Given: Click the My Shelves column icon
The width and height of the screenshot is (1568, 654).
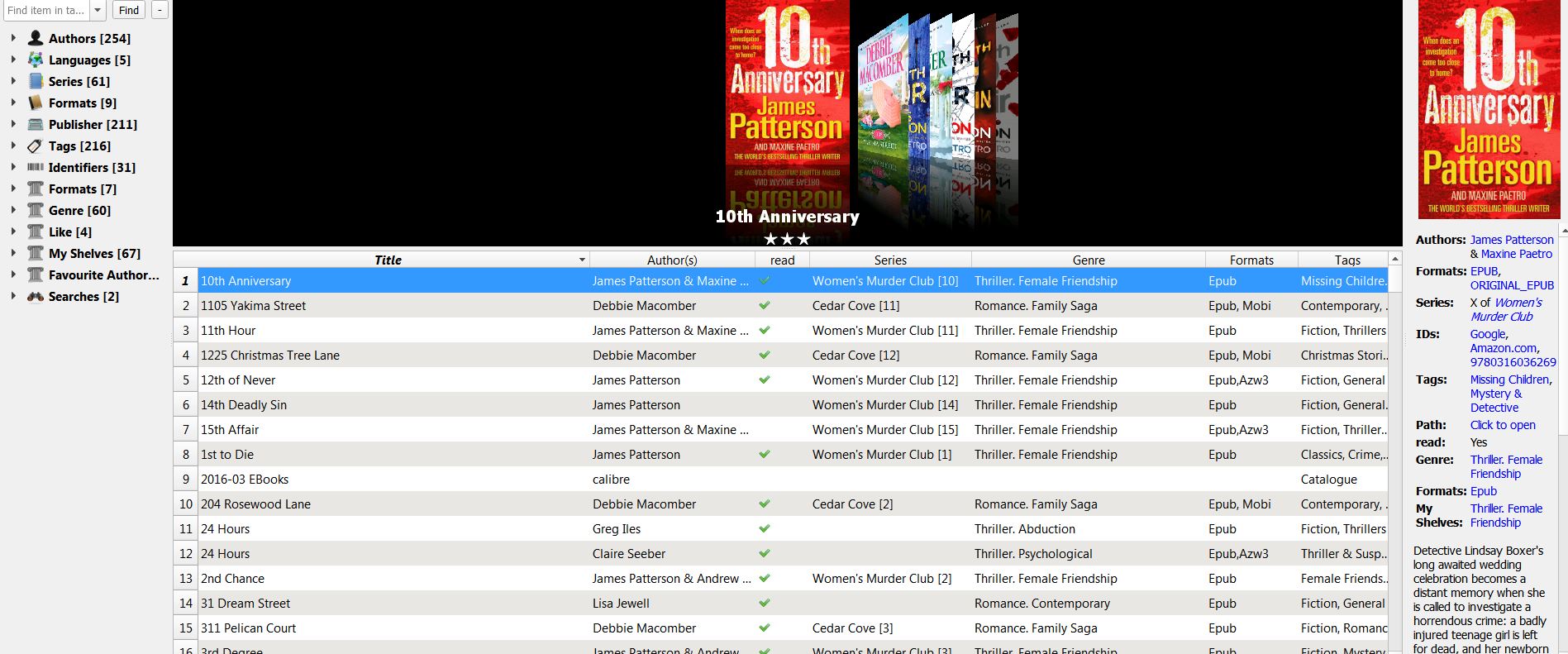Looking at the screenshot, I should tap(36, 253).
